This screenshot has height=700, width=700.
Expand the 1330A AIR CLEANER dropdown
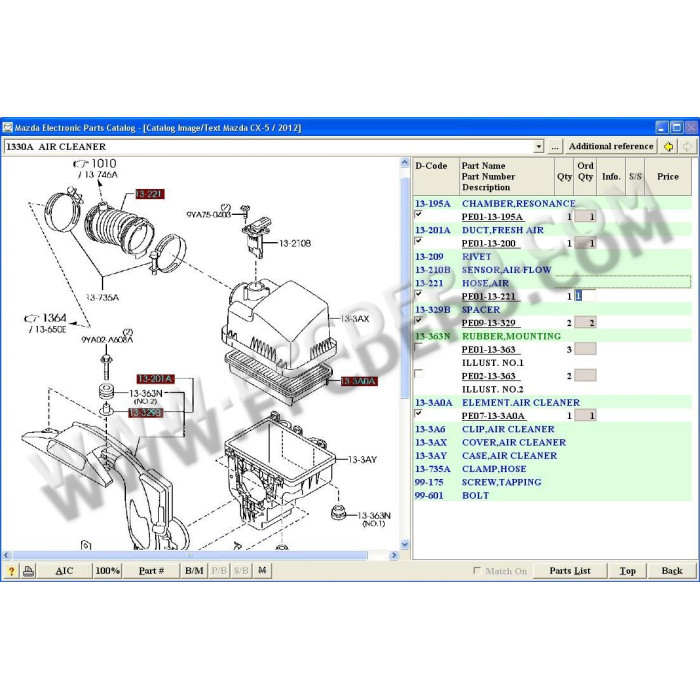(x=539, y=146)
